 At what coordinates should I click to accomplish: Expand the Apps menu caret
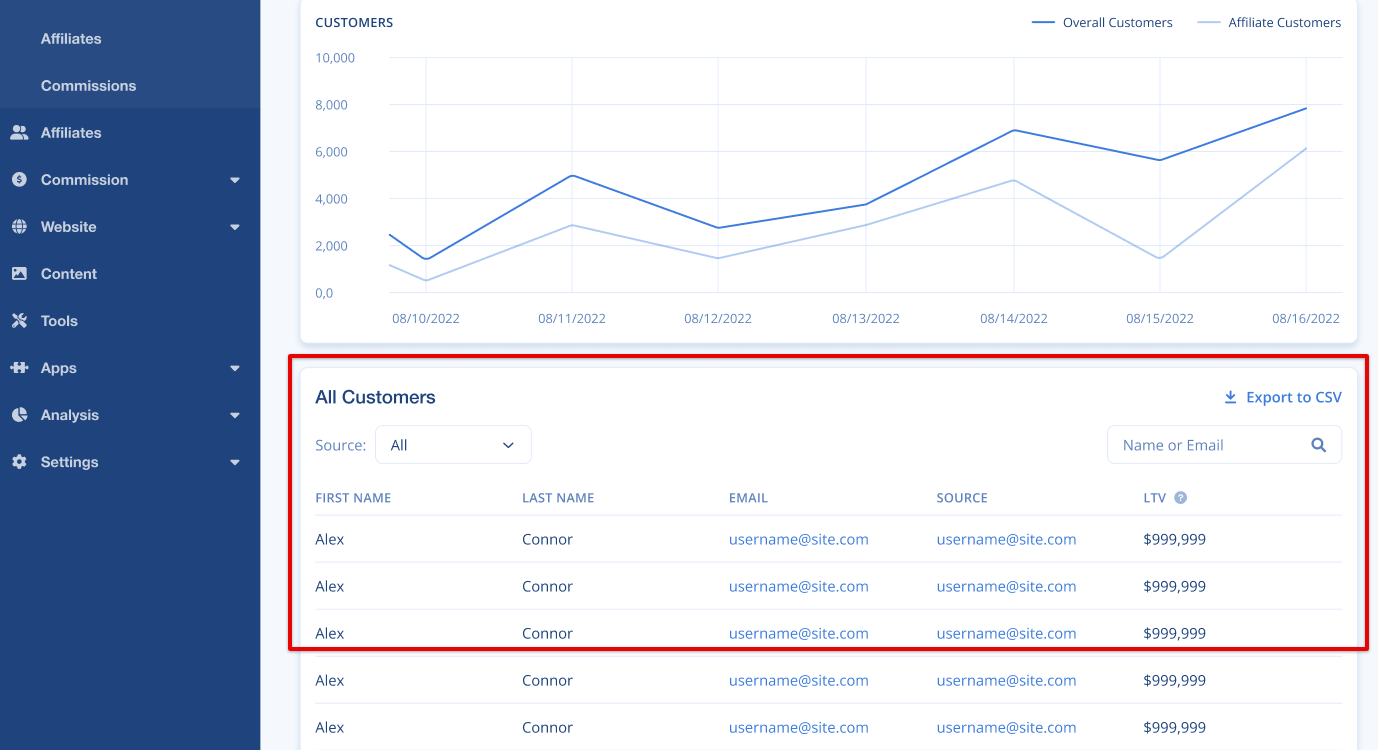coord(235,368)
